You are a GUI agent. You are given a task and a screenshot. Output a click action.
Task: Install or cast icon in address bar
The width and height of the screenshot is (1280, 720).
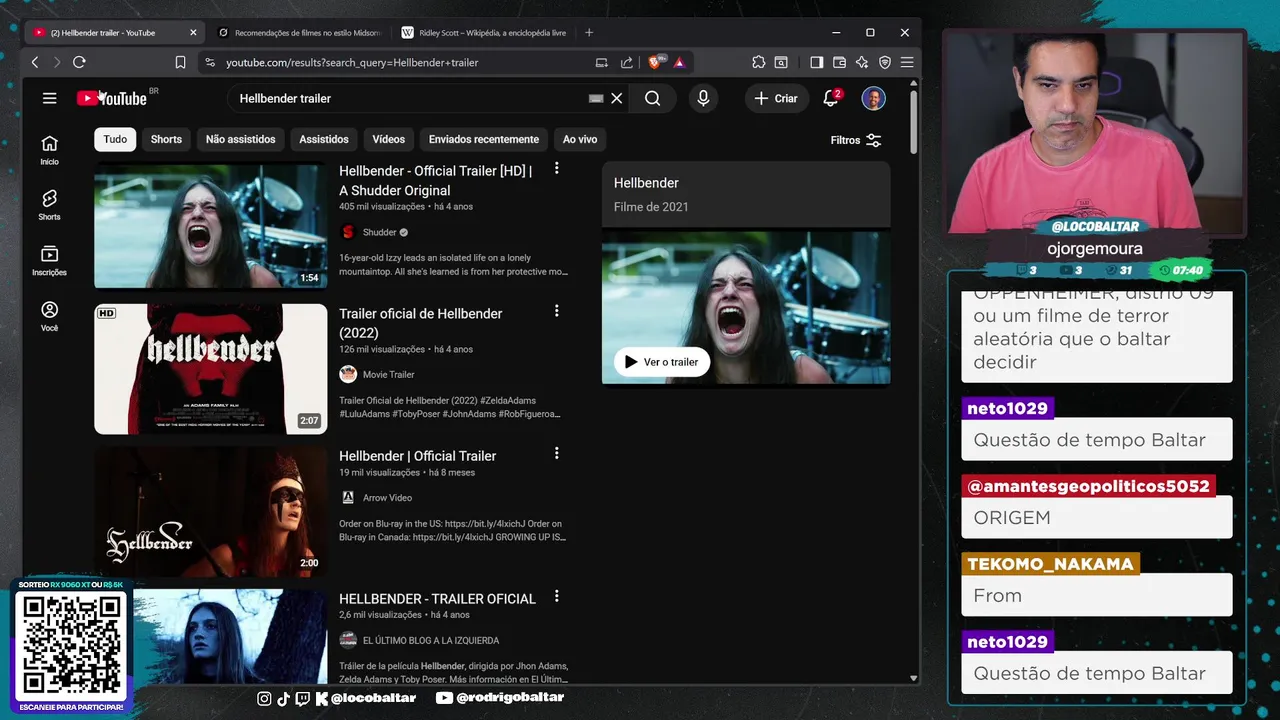click(x=601, y=62)
